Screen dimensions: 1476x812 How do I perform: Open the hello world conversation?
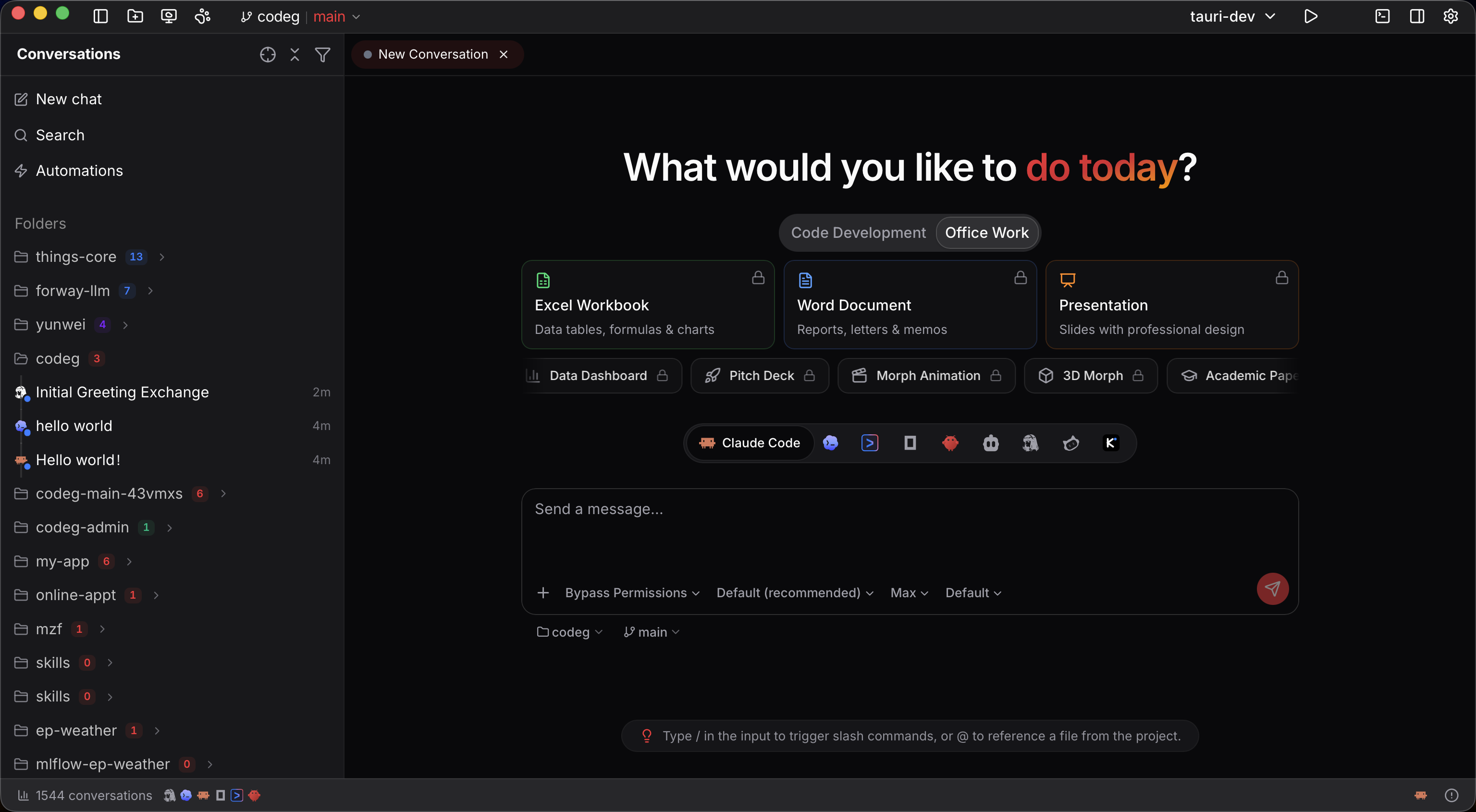click(x=172, y=426)
